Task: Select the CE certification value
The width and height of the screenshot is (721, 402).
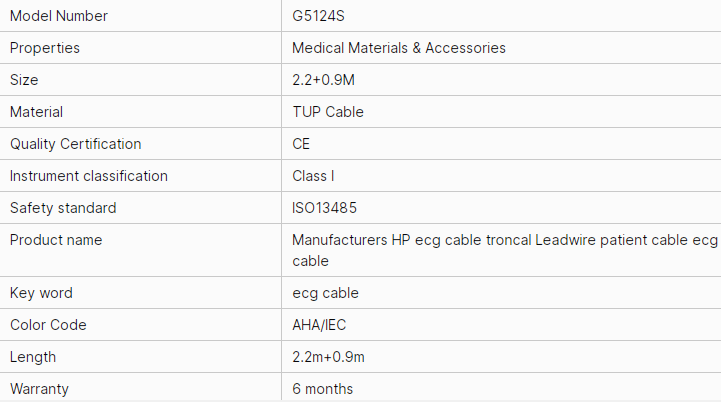Action: click(x=301, y=144)
